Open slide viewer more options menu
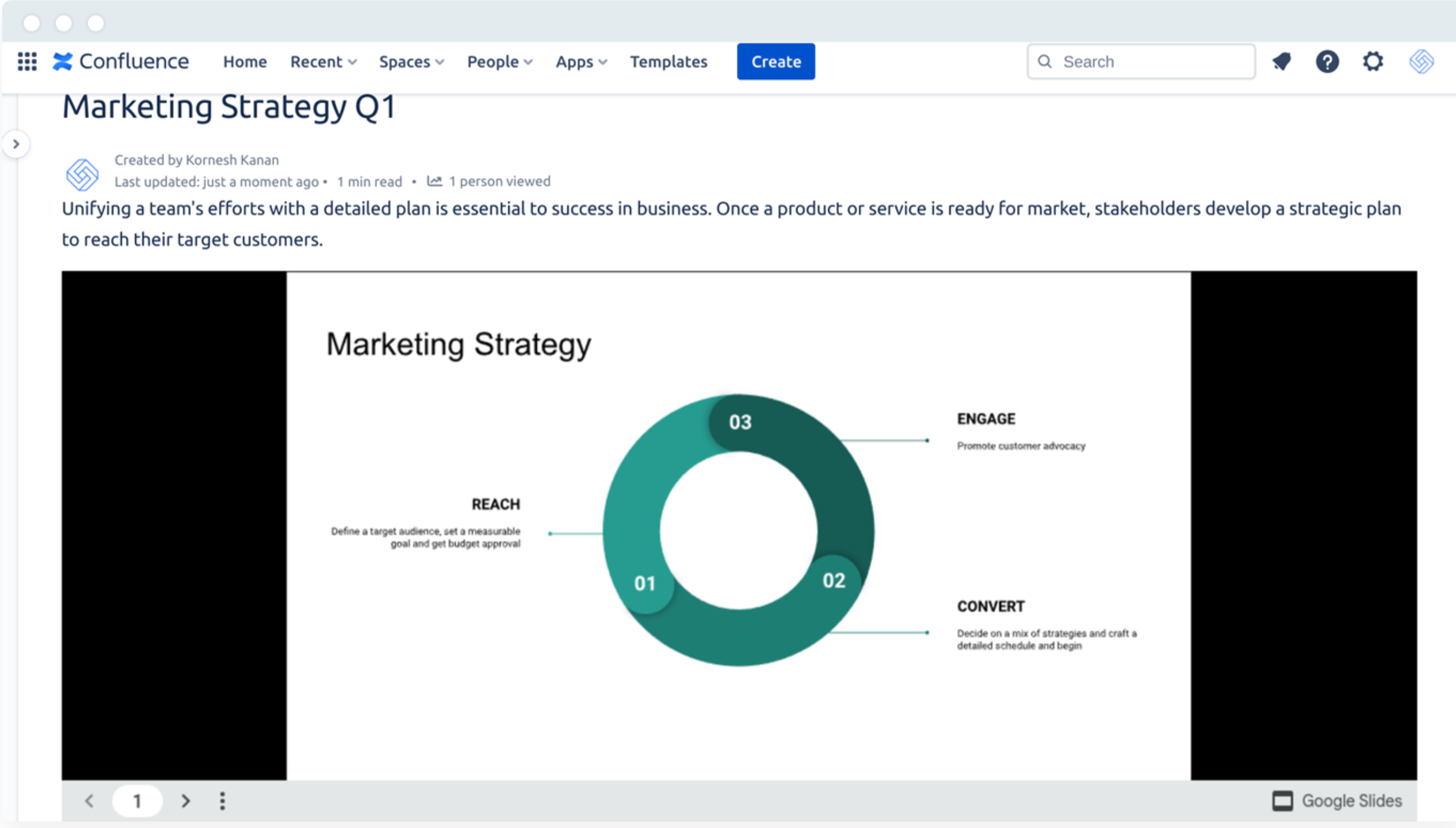 coord(223,800)
